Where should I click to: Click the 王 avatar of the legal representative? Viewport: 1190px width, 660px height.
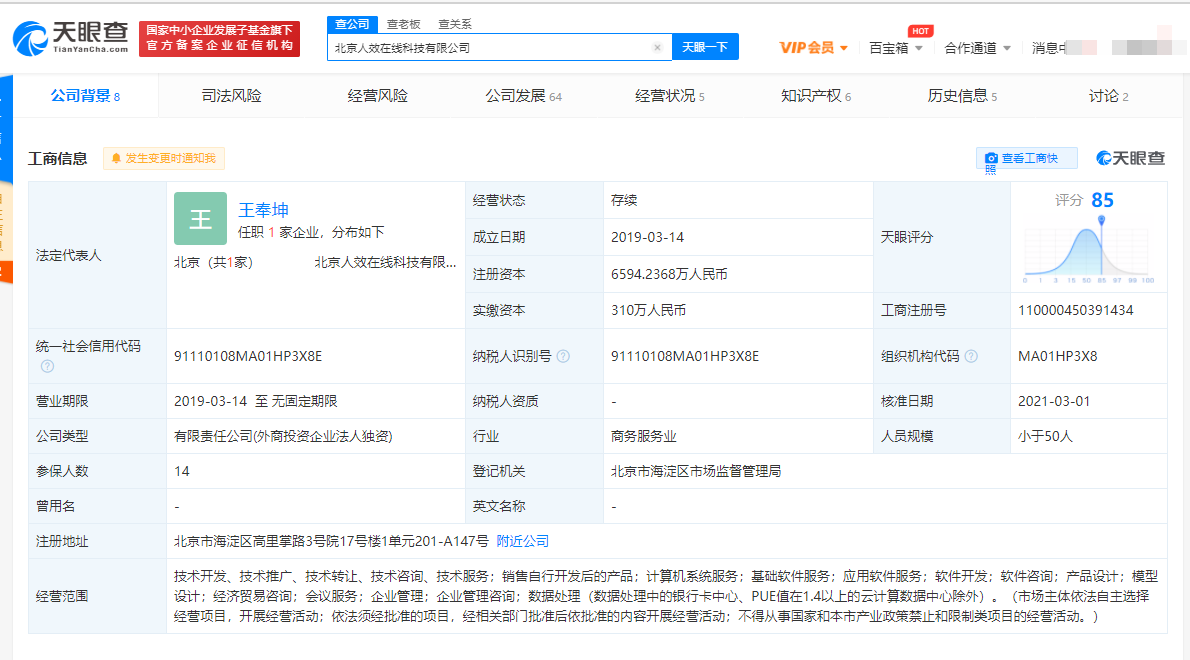point(200,219)
